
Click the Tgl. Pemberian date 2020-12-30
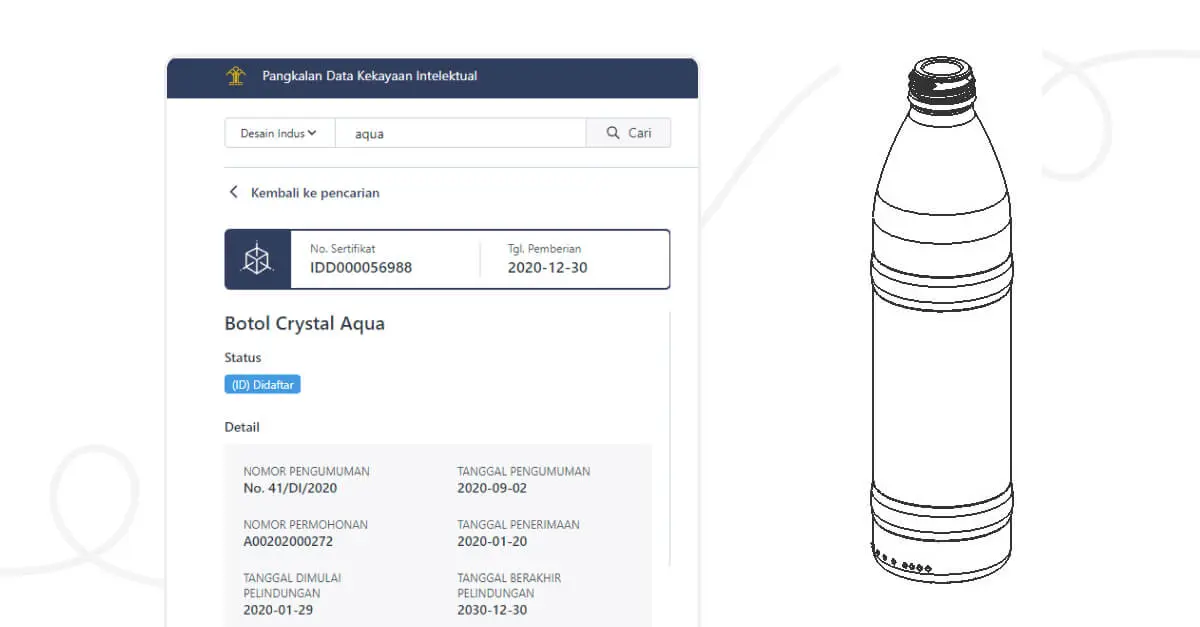tap(548, 268)
